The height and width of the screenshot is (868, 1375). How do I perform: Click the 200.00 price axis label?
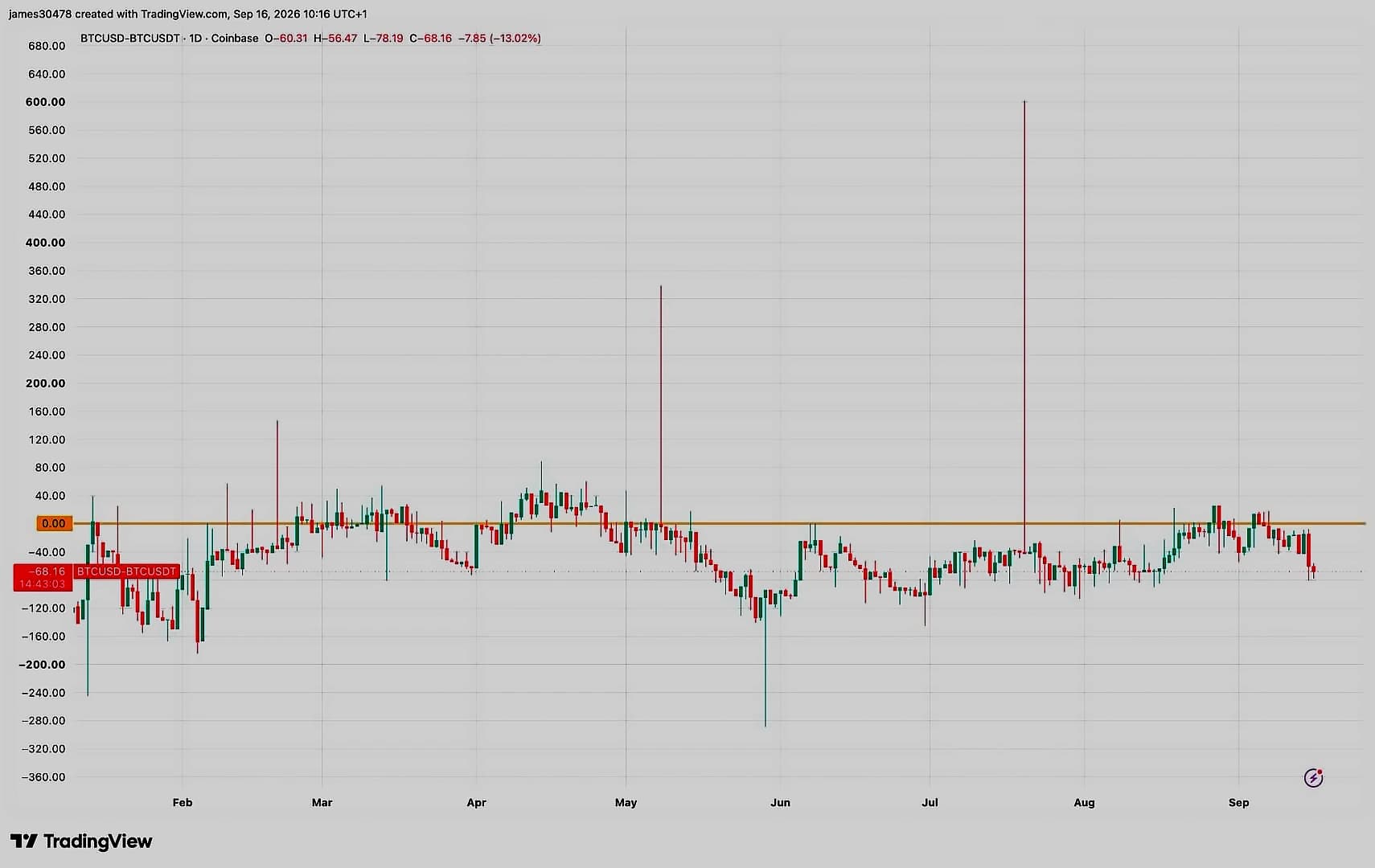(46, 383)
